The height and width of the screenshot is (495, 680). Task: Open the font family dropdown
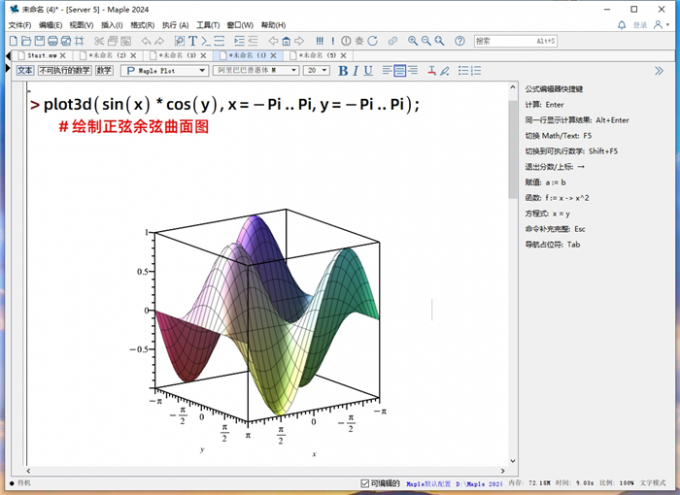pyautogui.click(x=256, y=71)
